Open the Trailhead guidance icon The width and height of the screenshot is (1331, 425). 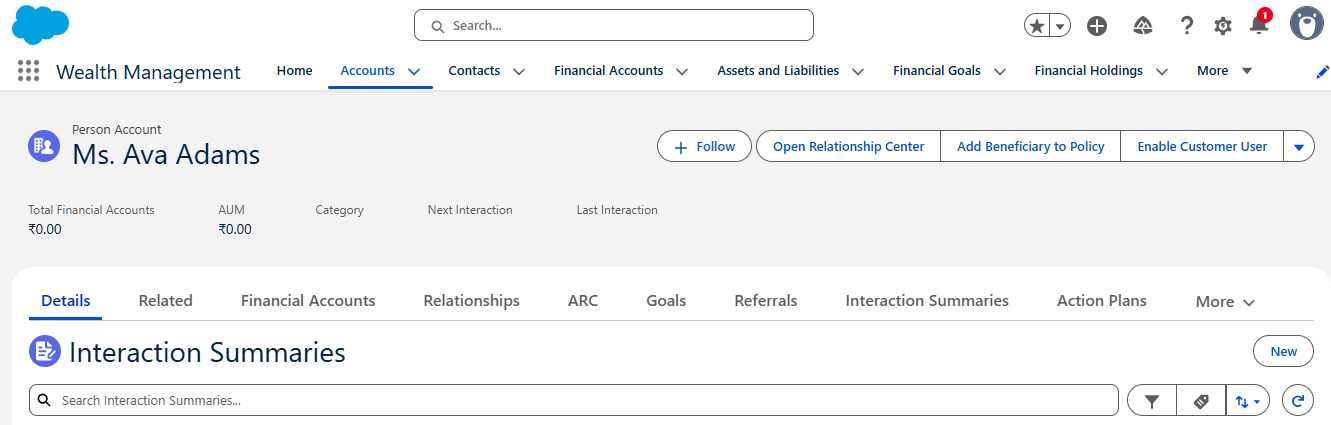click(x=1143, y=26)
